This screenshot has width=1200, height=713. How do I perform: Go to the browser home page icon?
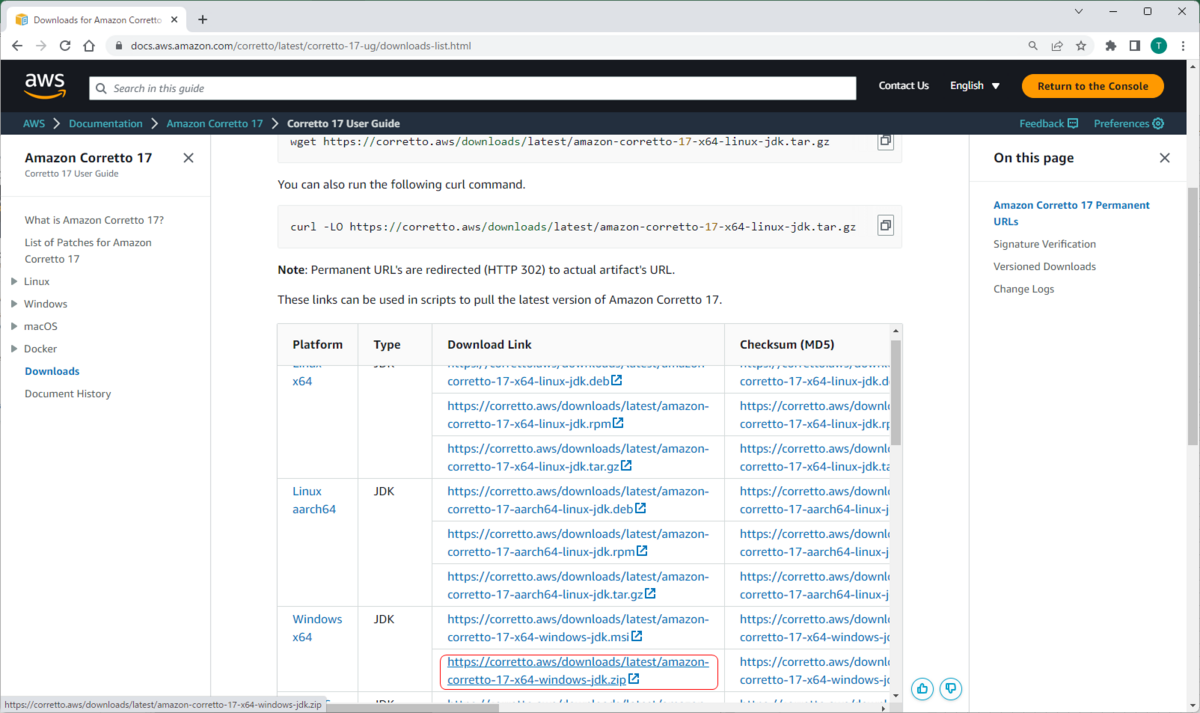pos(89,46)
